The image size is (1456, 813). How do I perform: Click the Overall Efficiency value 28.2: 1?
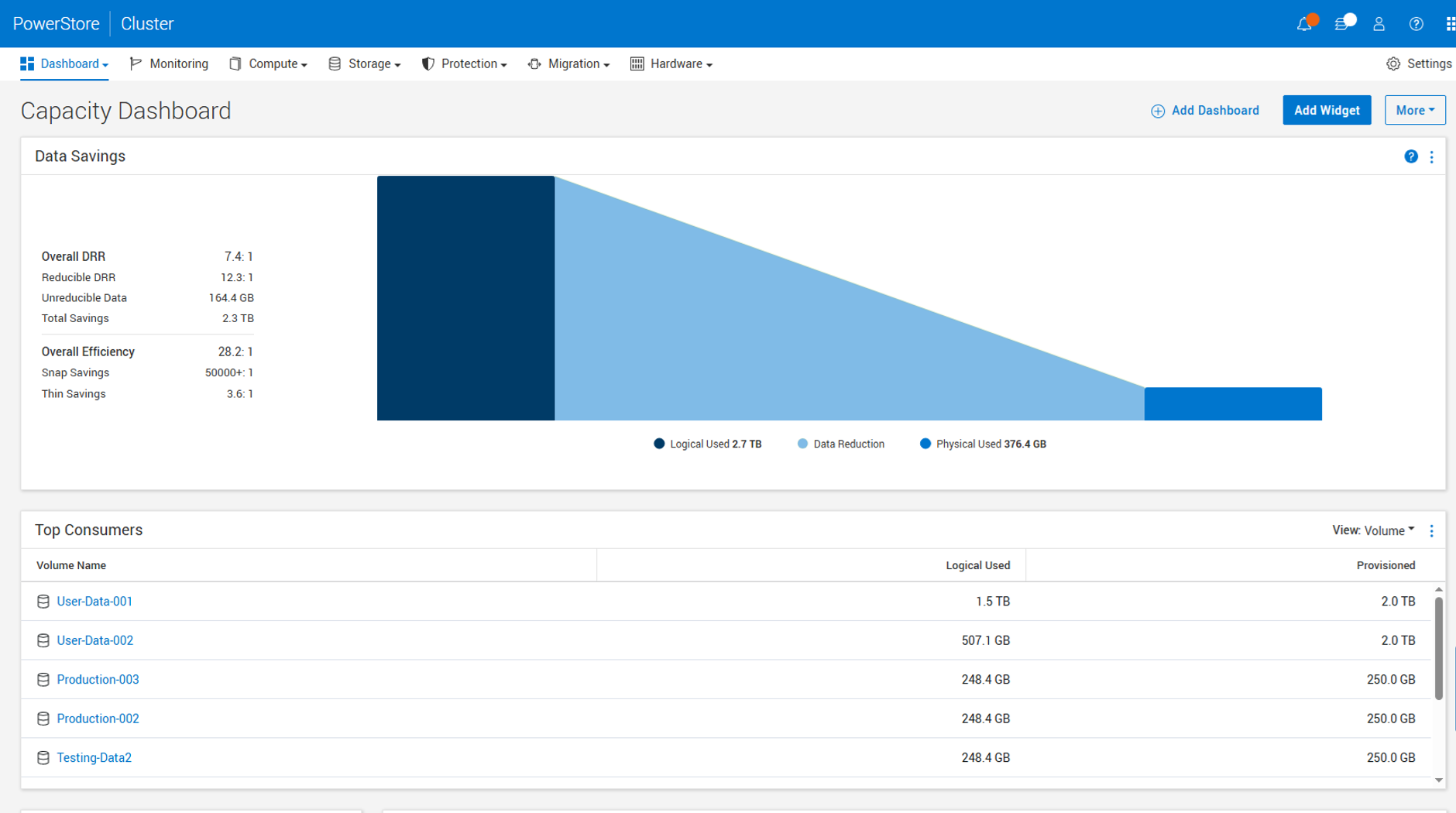(x=235, y=352)
